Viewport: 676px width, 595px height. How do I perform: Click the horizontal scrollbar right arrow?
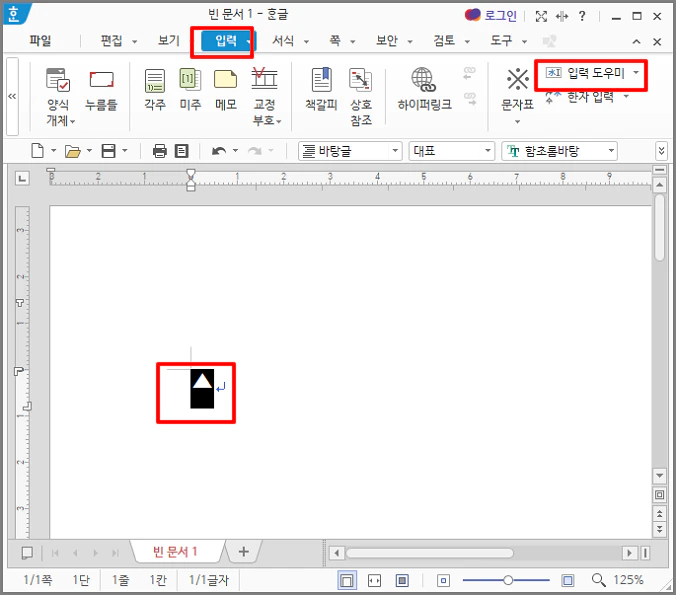[629, 553]
